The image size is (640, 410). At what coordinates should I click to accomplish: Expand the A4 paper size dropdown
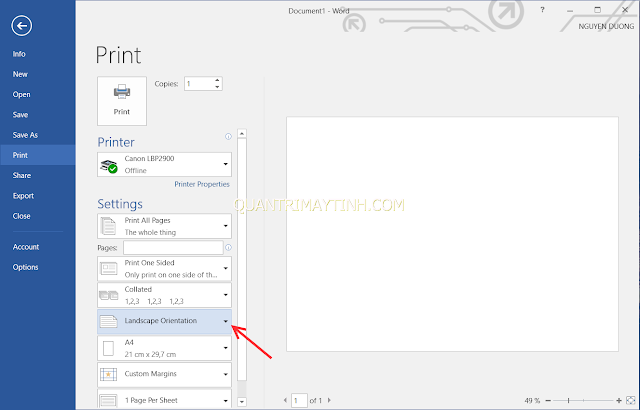[164, 348]
